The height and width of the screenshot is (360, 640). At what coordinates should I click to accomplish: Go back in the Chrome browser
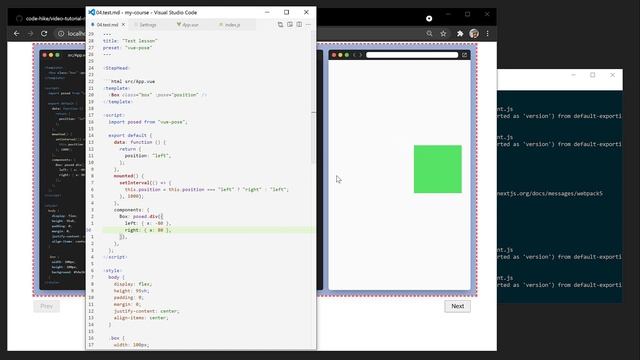click(16, 33)
